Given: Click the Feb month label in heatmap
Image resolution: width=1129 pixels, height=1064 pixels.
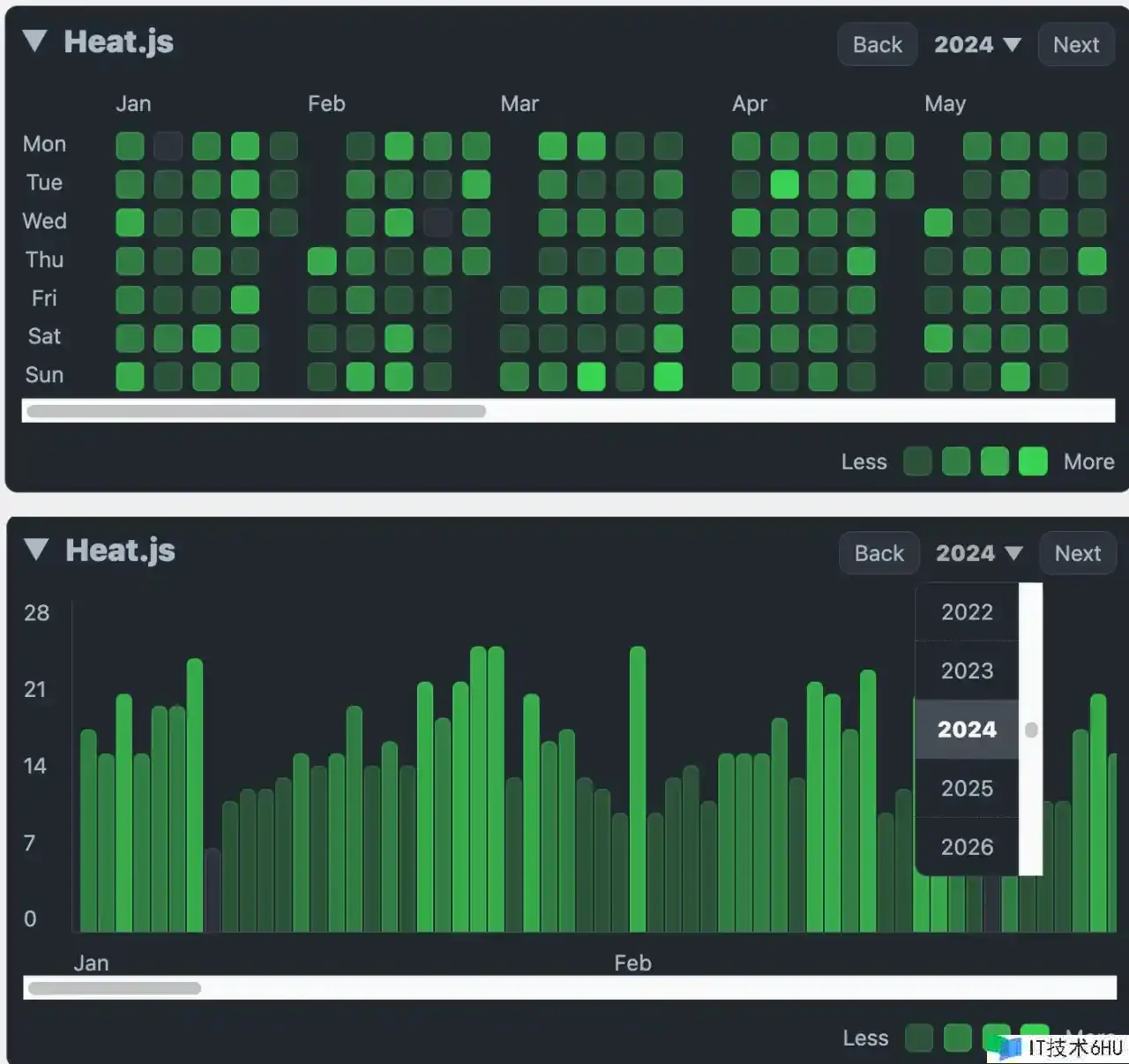Looking at the screenshot, I should [326, 104].
